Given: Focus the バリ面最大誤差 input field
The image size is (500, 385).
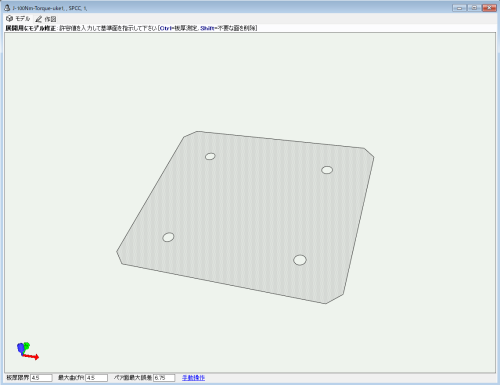Looking at the screenshot, I should pos(164,378).
